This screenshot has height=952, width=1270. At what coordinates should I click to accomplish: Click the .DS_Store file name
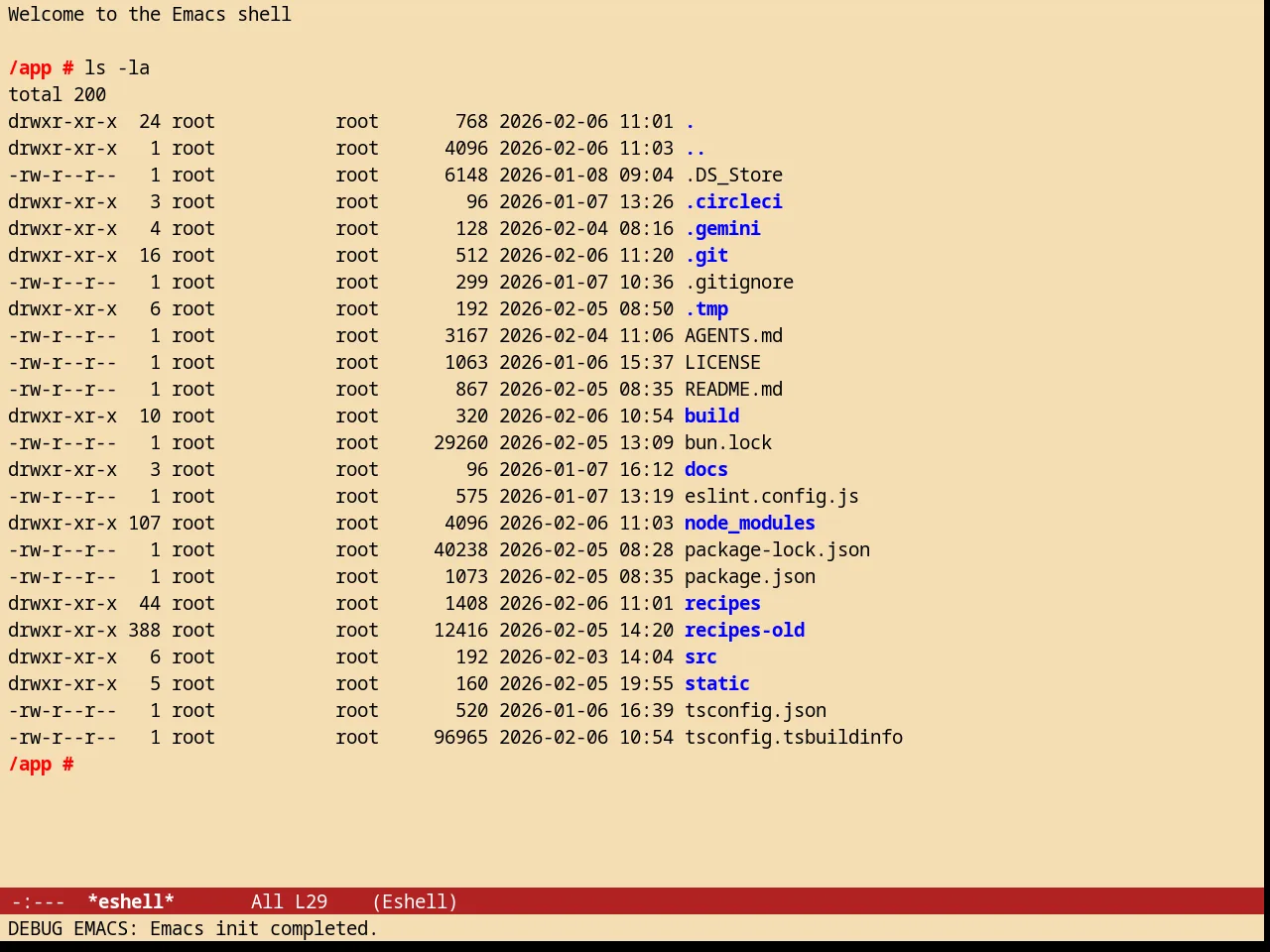733,176
